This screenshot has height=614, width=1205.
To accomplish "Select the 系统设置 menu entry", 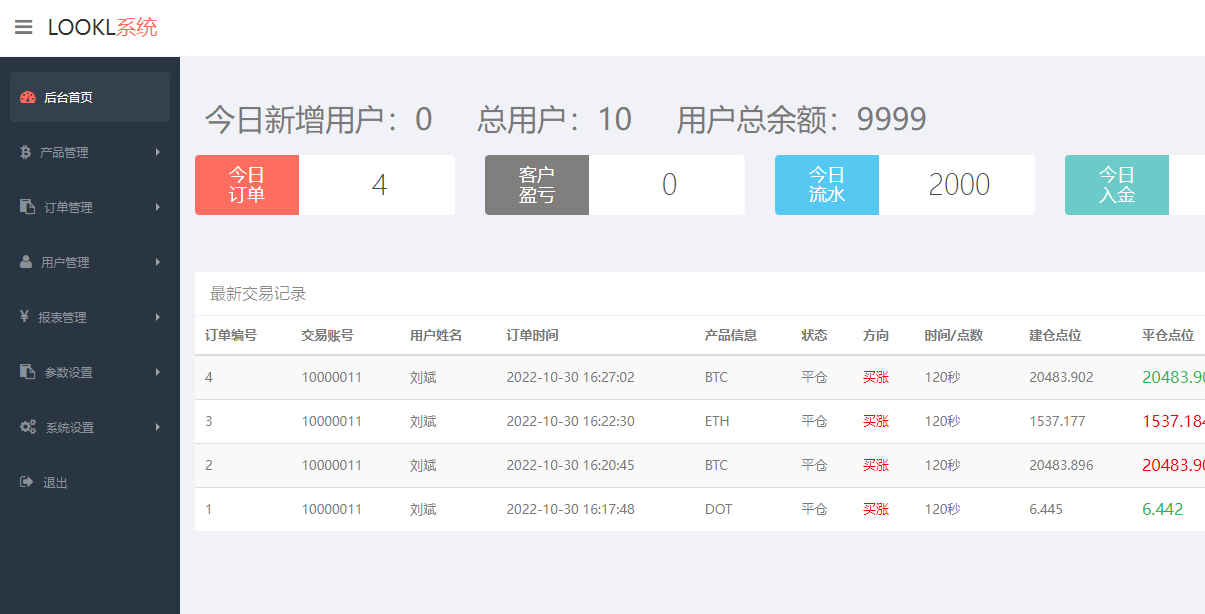I will tap(70, 428).
